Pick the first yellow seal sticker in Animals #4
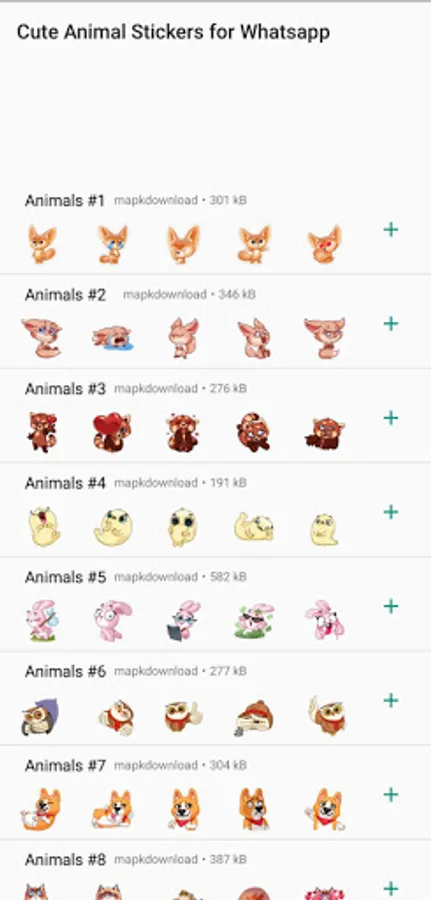This screenshot has width=431, height=900. click(x=44, y=526)
